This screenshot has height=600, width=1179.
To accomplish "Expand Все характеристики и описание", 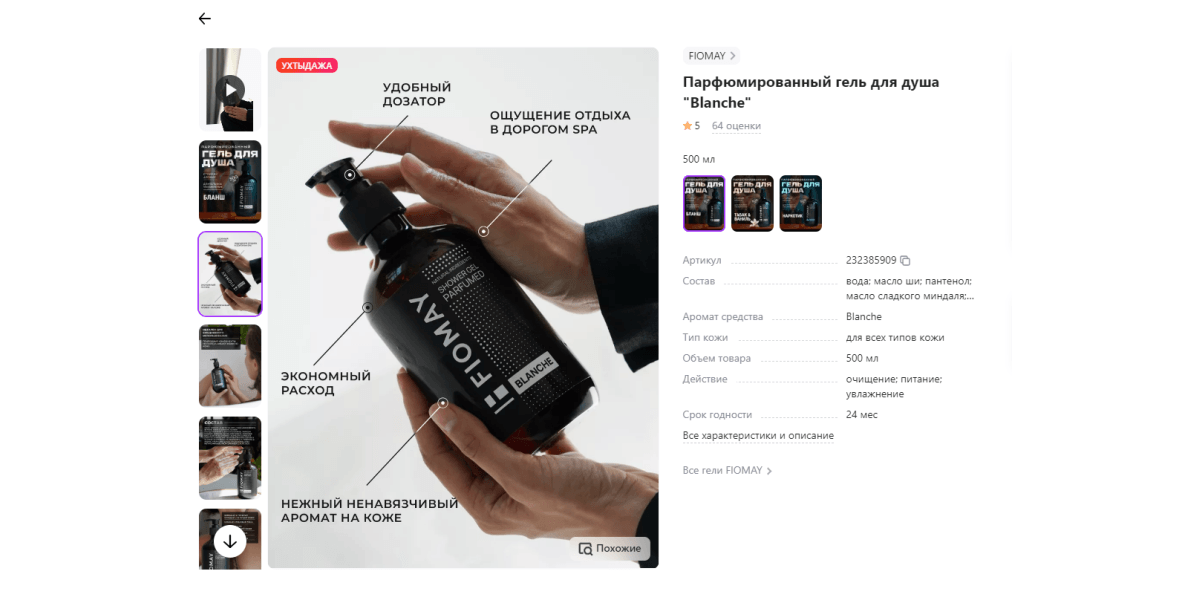I will [758, 436].
